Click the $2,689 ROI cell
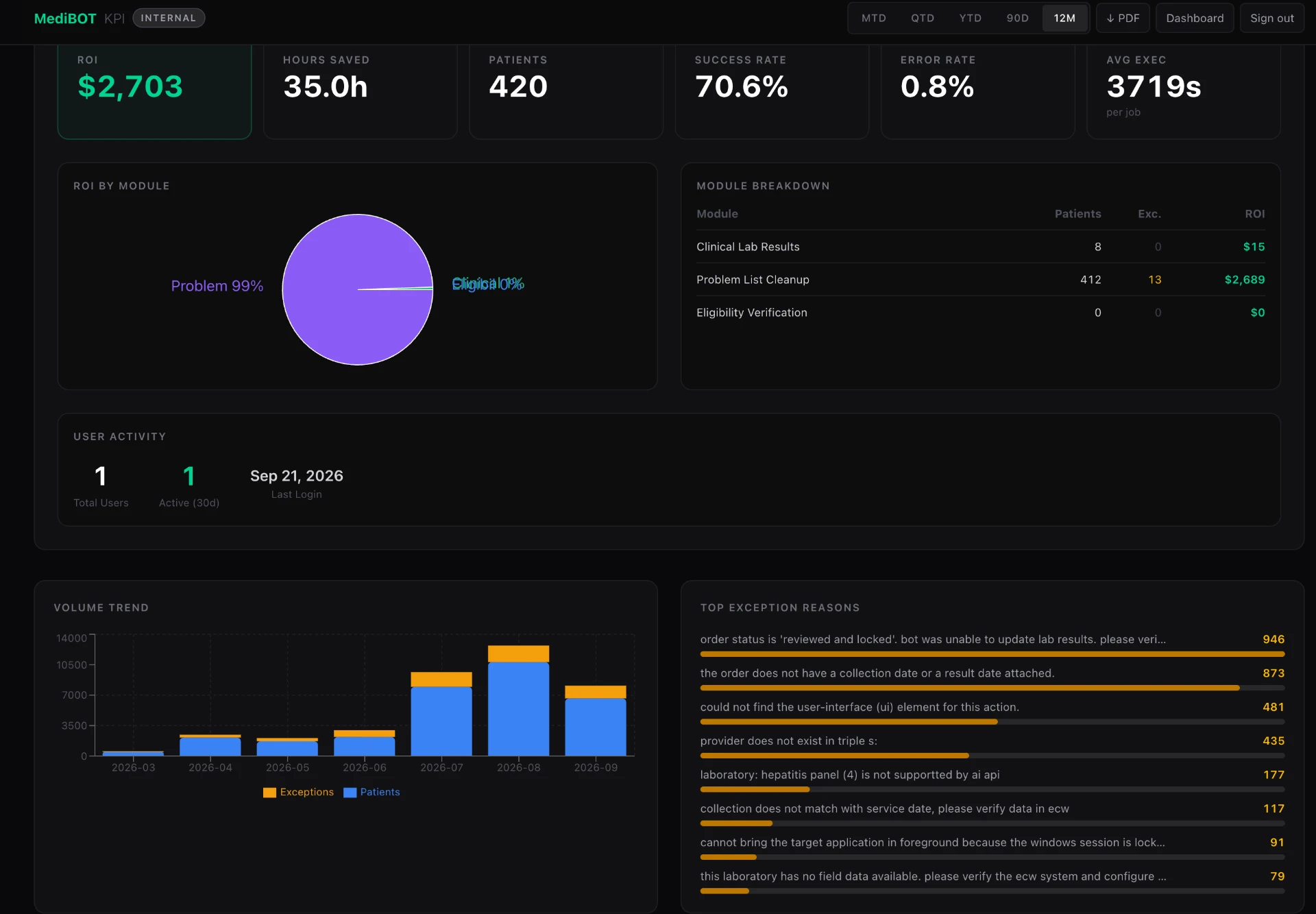This screenshot has height=914, width=1316. pyautogui.click(x=1245, y=280)
